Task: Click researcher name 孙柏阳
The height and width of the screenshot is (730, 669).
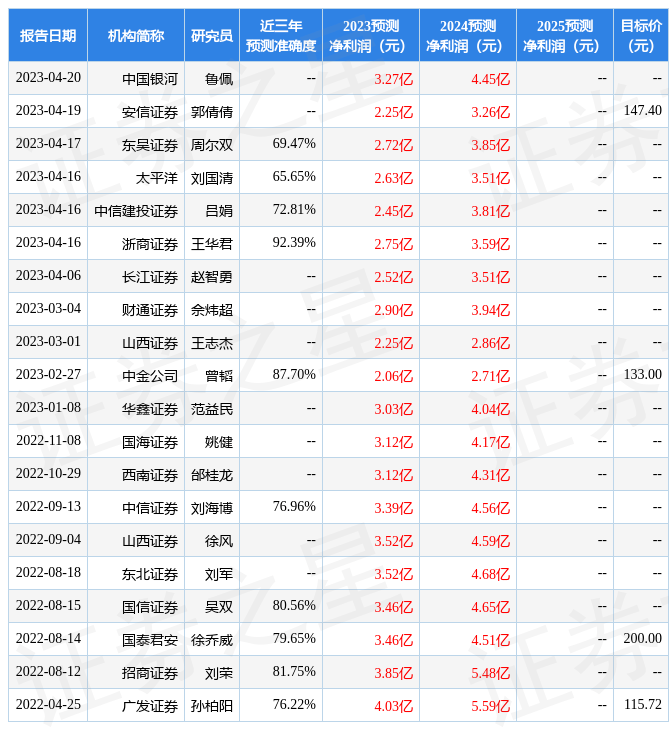Action: [x=212, y=706]
